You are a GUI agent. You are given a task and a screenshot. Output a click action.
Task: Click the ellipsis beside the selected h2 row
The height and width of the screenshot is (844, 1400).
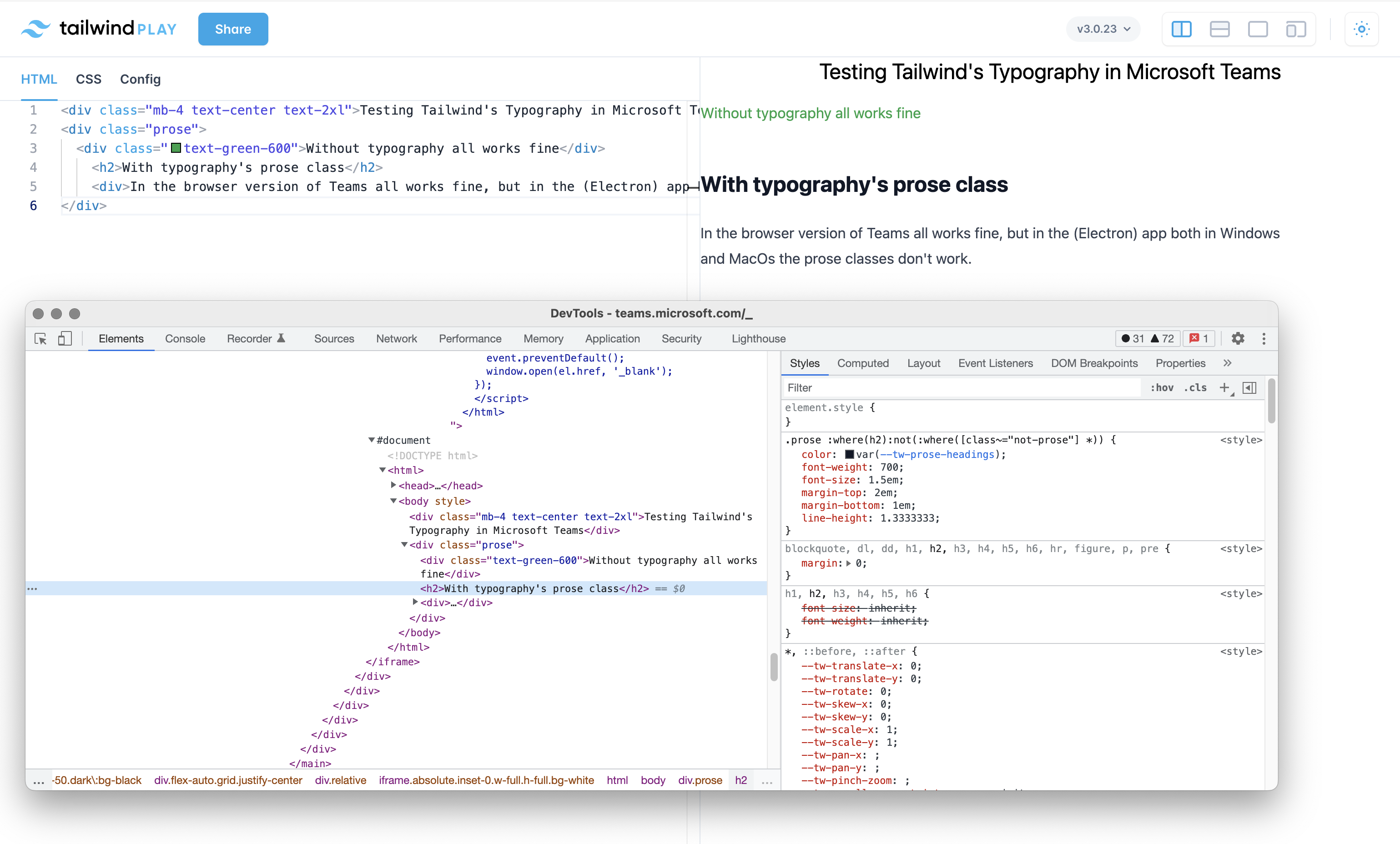pyautogui.click(x=32, y=588)
